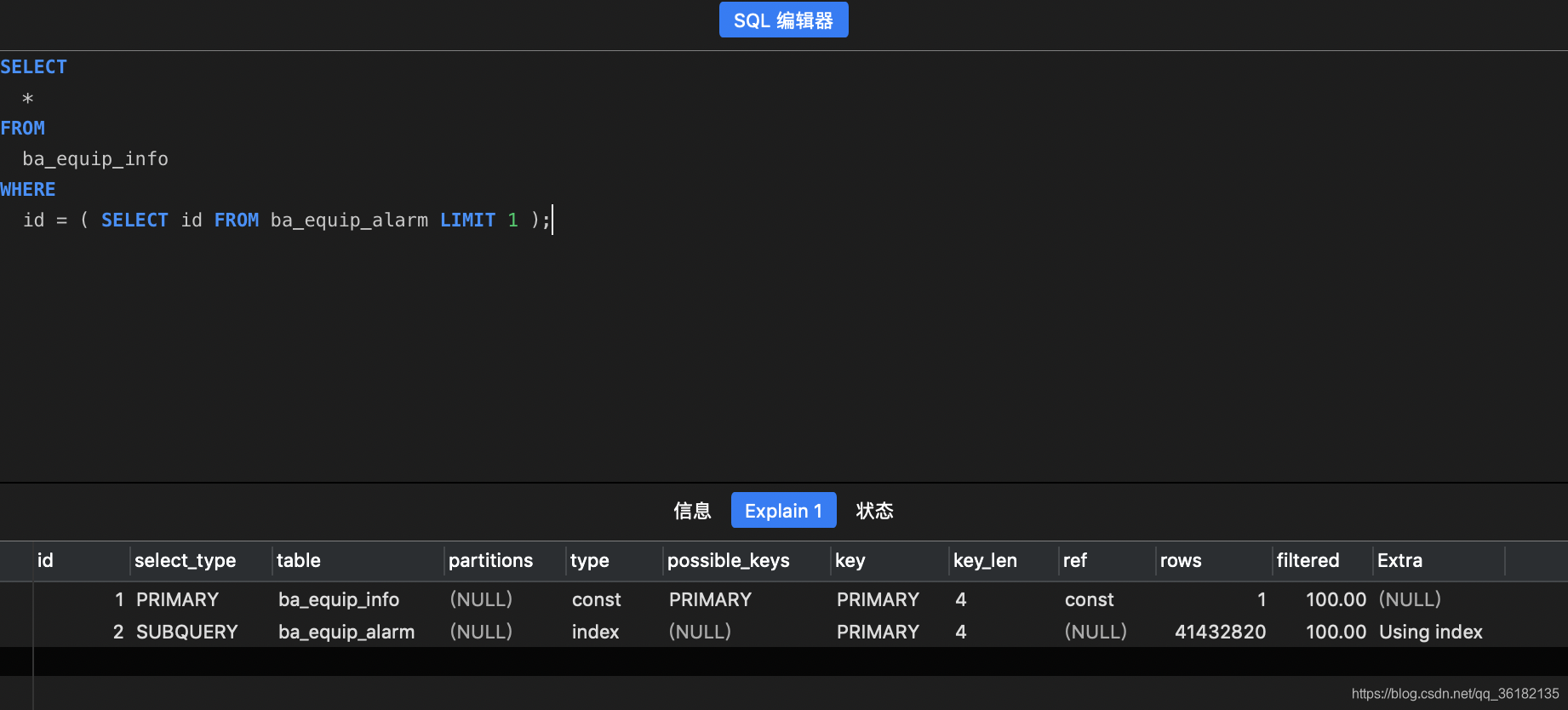The height and width of the screenshot is (710, 1568).
Task: Select the SQL 编辑器 tab
Action: click(783, 20)
